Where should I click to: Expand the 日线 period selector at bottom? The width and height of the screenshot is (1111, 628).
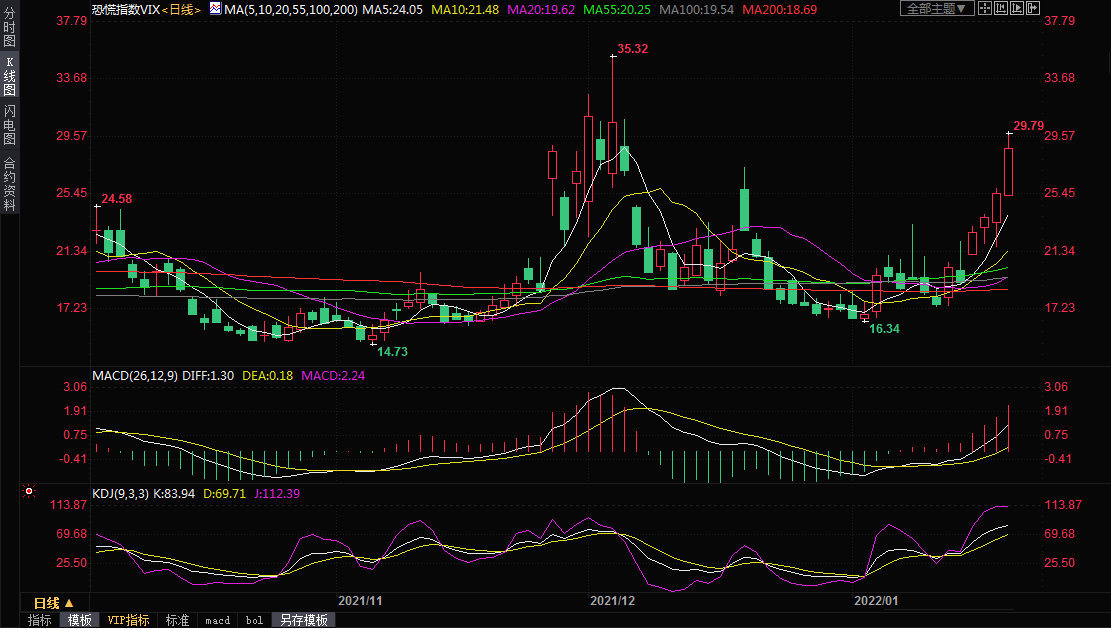coord(54,603)
